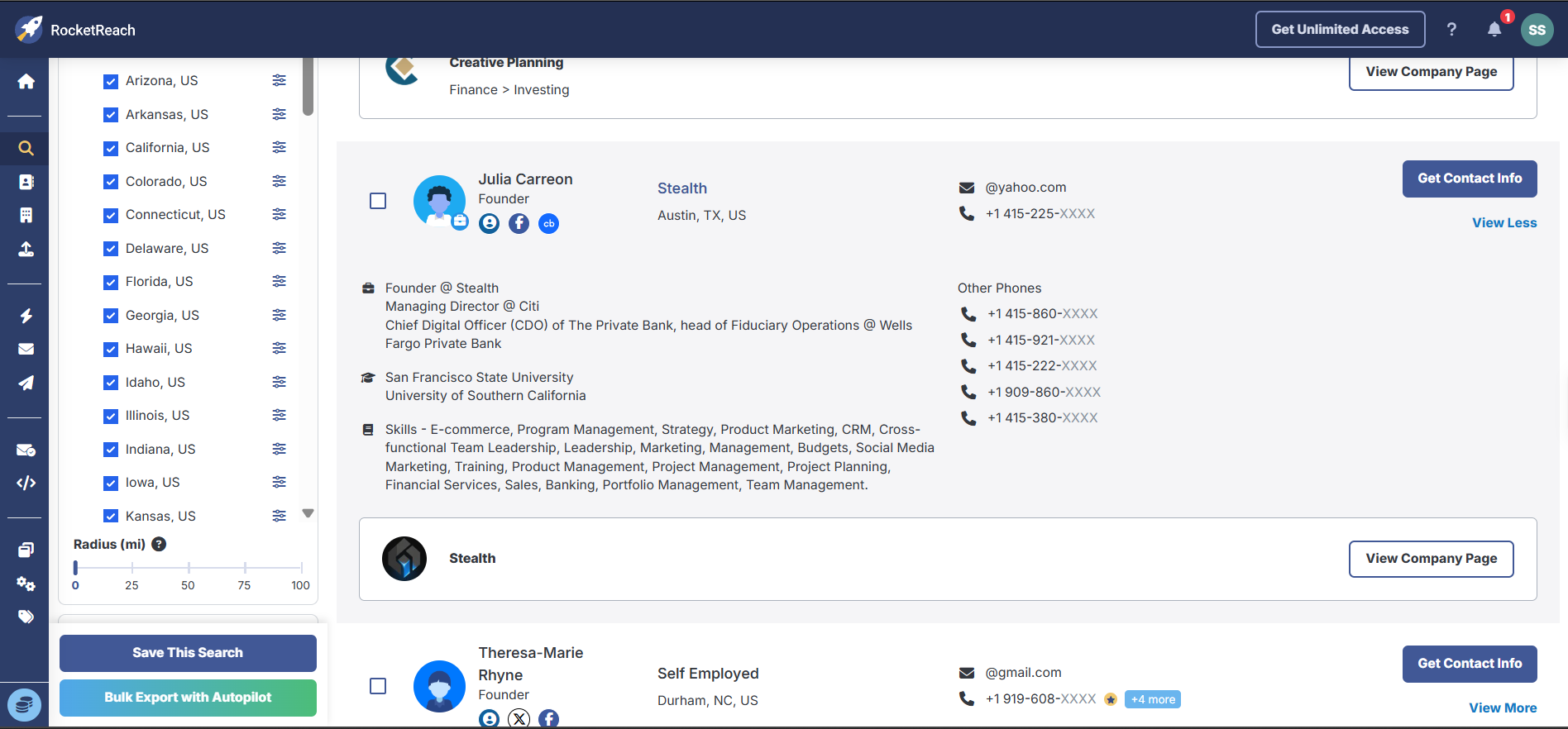
Task: Open the notification bell icon
Action: (1494, 30)
